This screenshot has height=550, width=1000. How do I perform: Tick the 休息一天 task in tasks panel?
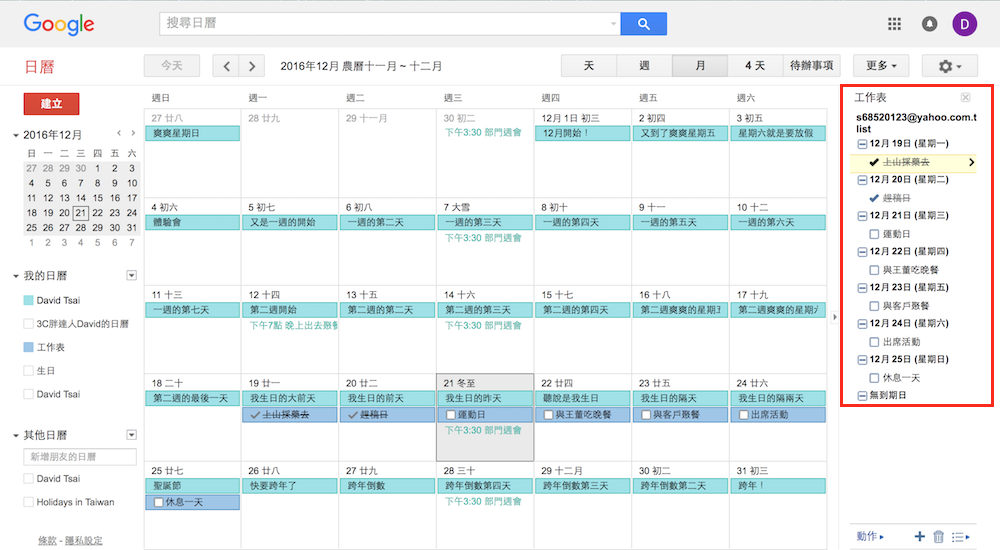[874, 378]
